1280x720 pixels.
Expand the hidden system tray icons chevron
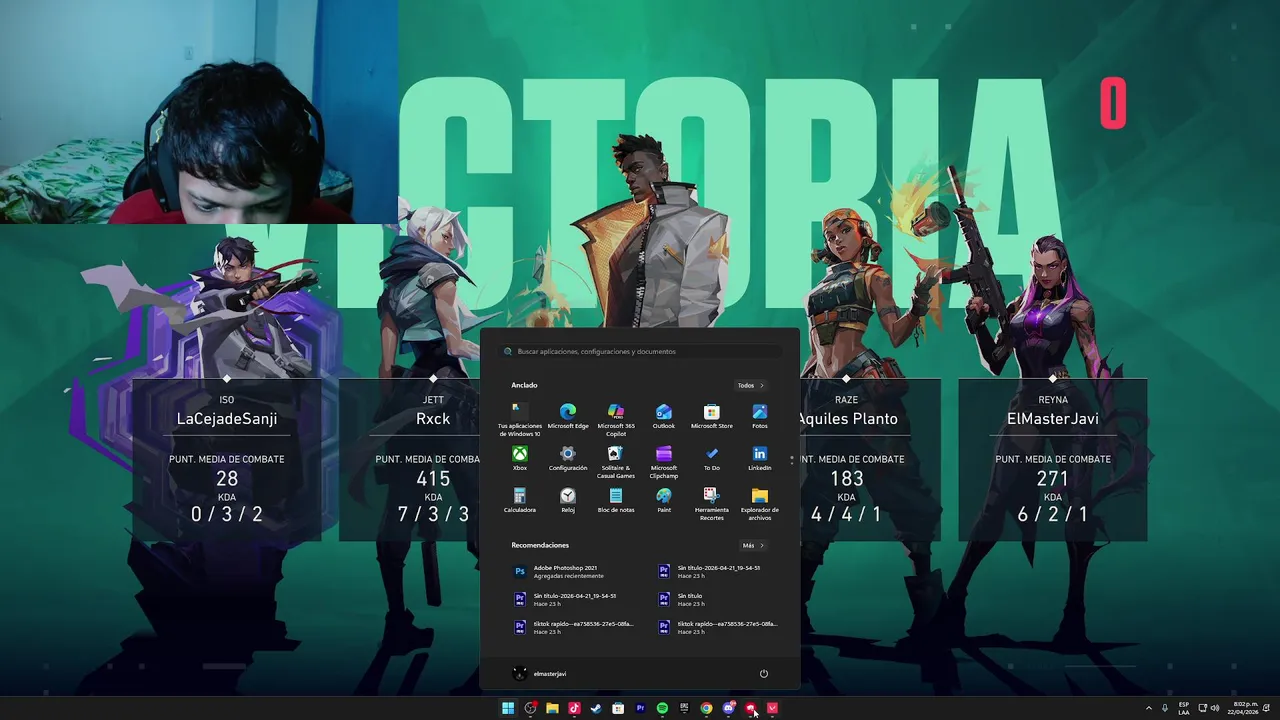1148,708
